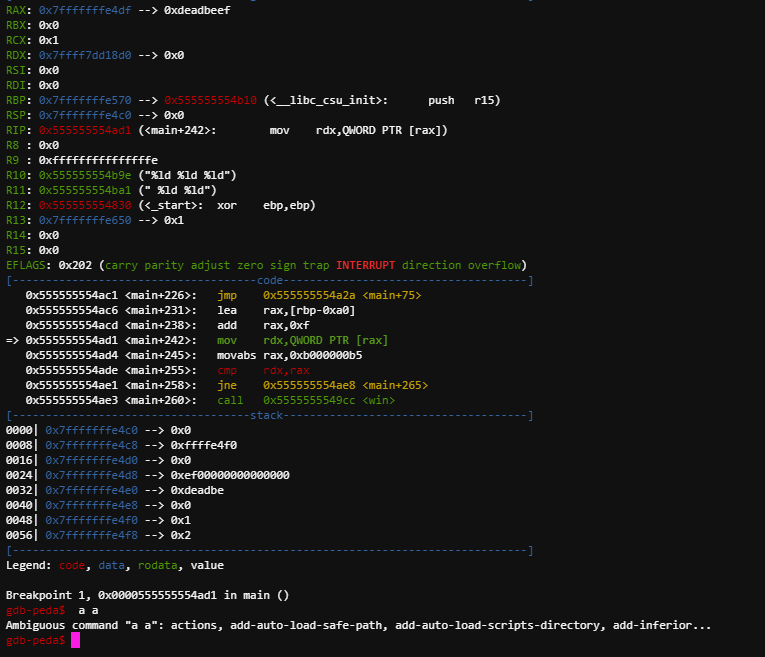Select R9 value 0xfffffffffffffffe
This screenshot has height=657, width=765.
98,160
